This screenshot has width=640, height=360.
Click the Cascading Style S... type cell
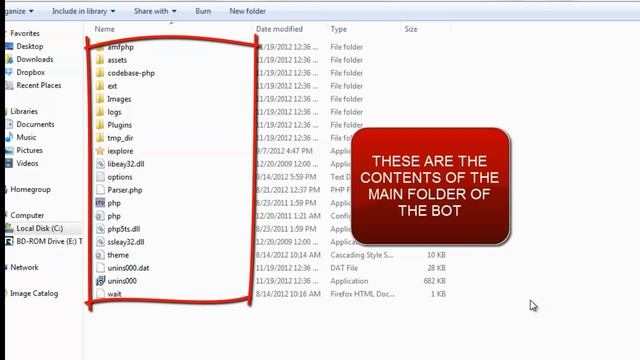362,255
